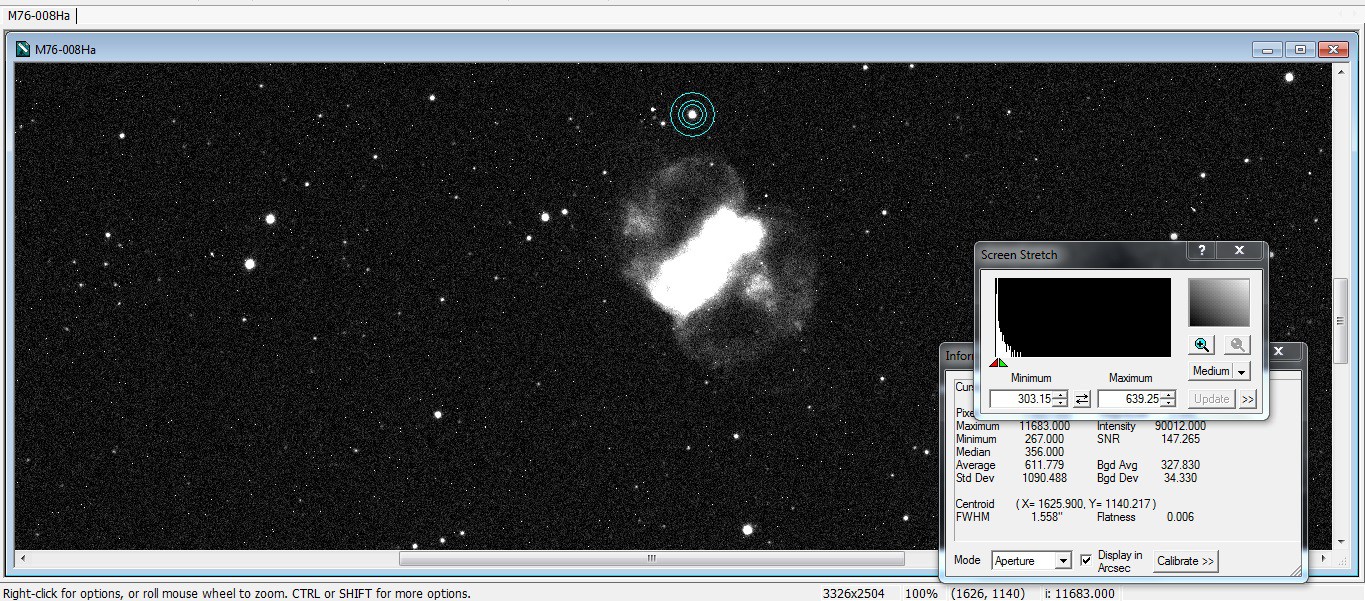The height and width of the screenshot is (601, 1365).
Task: Select the M76-008Ha document tab
Action: (x=39, y=15)
